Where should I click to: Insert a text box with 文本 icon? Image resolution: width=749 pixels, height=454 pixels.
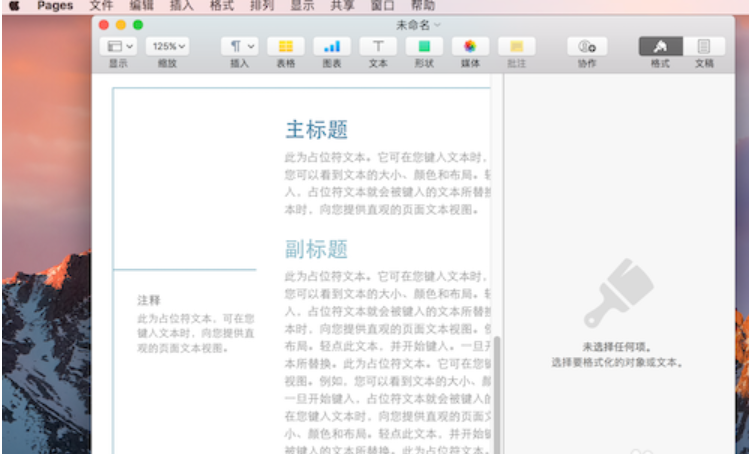click(x=378, y=46)
